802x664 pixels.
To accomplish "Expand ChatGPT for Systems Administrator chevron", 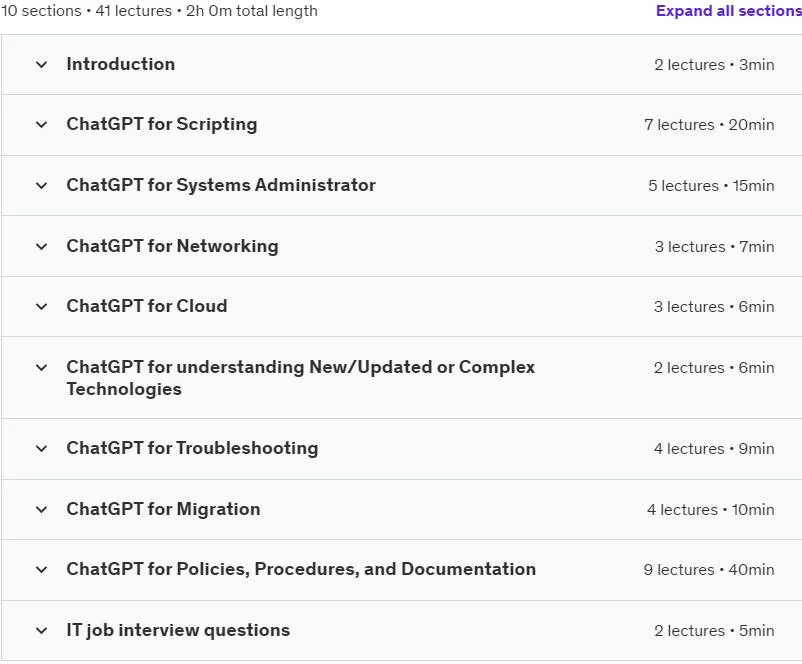I will tap(41, 186).
